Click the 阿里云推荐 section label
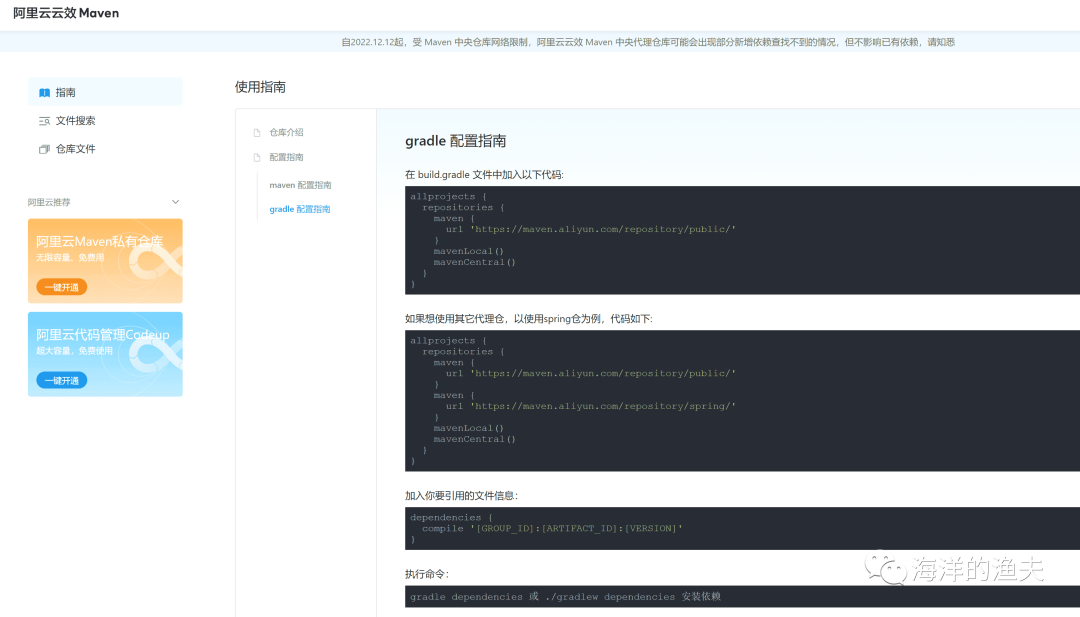 pos(49,202)
